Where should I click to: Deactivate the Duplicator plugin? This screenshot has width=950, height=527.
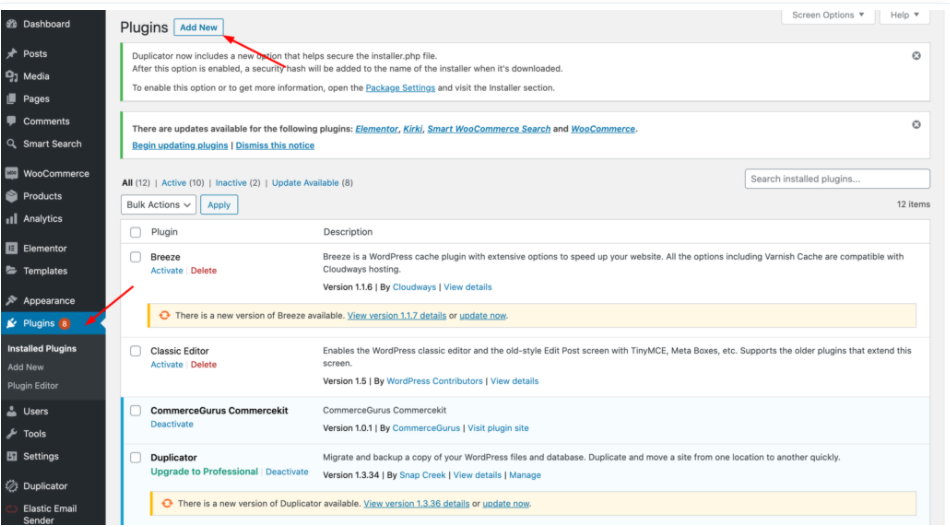click(287, 471)
